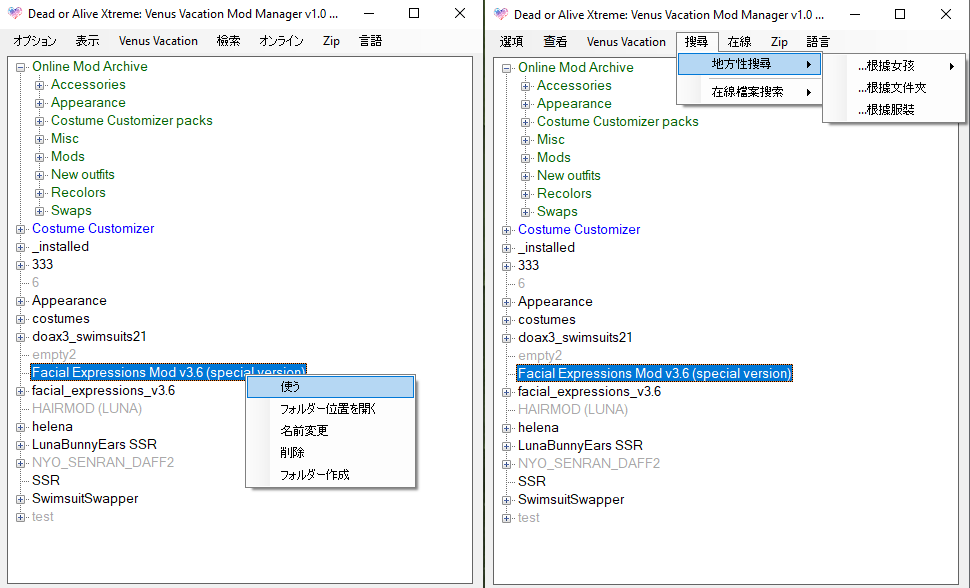The height and width of the screenshot is (588, 970).
Task: Expand test folder in right window
Action: [x=507, y=518]
